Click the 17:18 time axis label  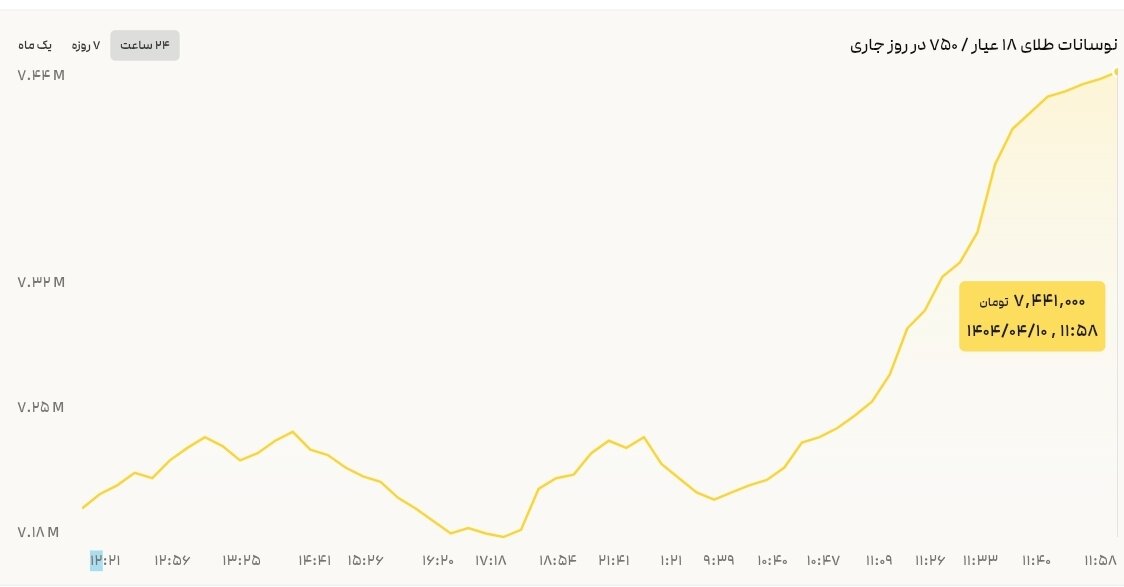pos(490,561)
